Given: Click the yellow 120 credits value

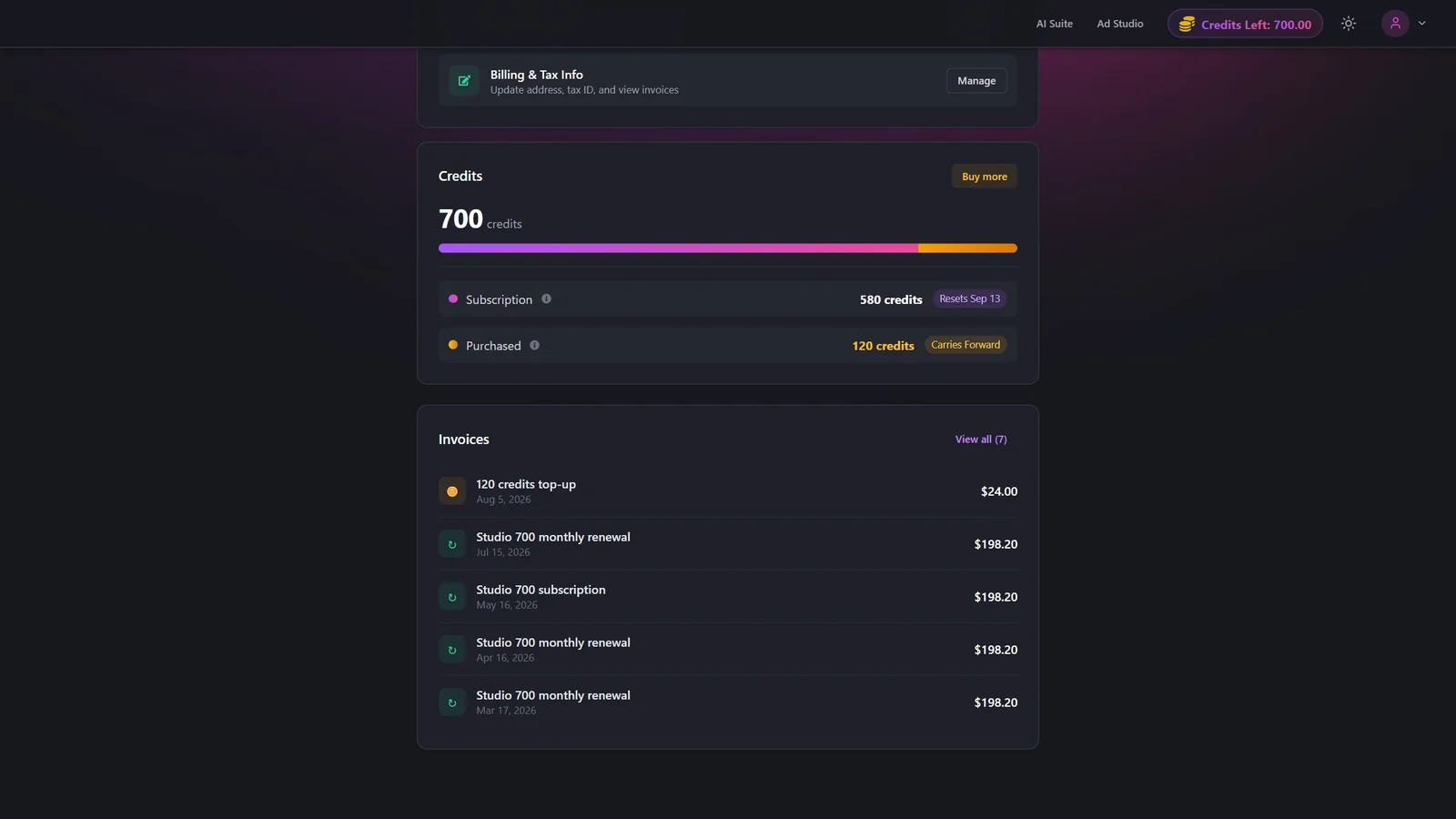Looking at the screenshot, I should (x=883, y=346).
